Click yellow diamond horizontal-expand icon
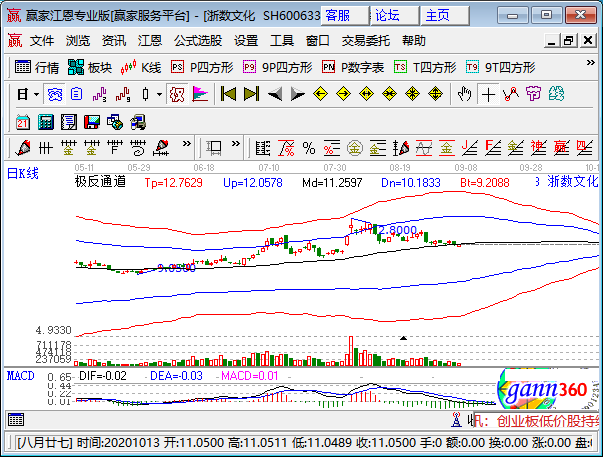This screenshot has height=457, width=603. tap(366, 94)
